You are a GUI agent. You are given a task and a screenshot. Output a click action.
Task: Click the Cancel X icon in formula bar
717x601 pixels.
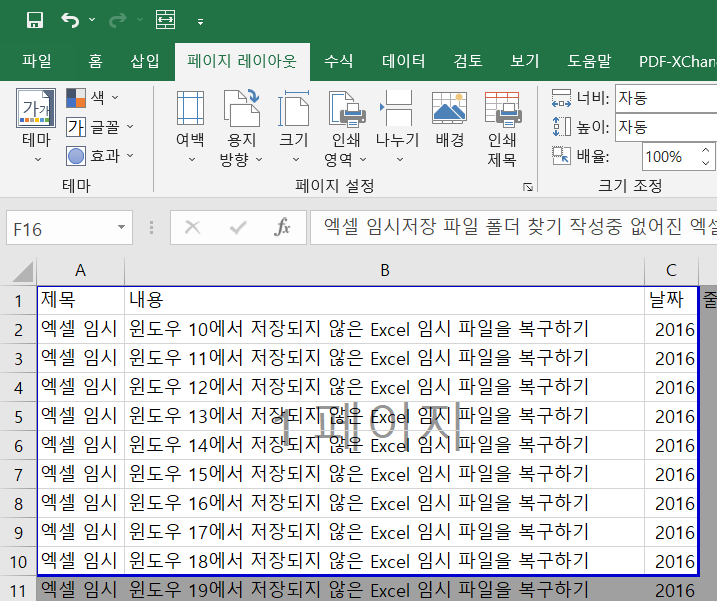pyautogui.click(x=193, y=227)
